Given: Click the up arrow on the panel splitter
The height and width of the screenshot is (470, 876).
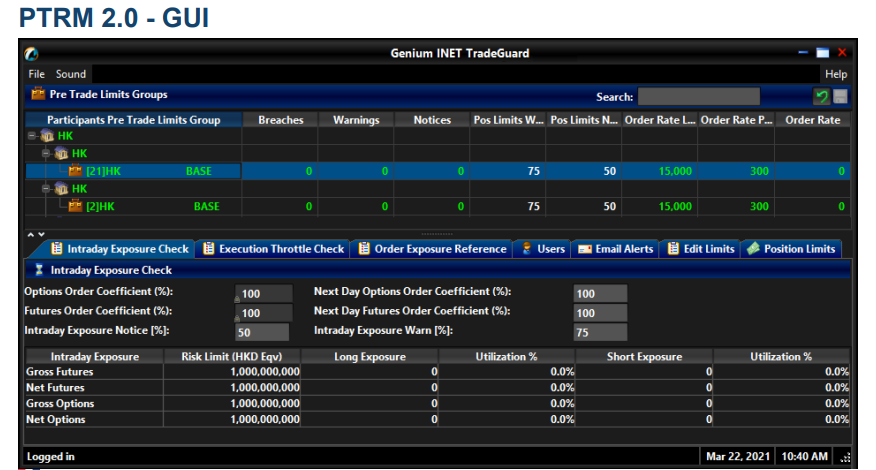Looking at the screenshot, I should point(31,235).
